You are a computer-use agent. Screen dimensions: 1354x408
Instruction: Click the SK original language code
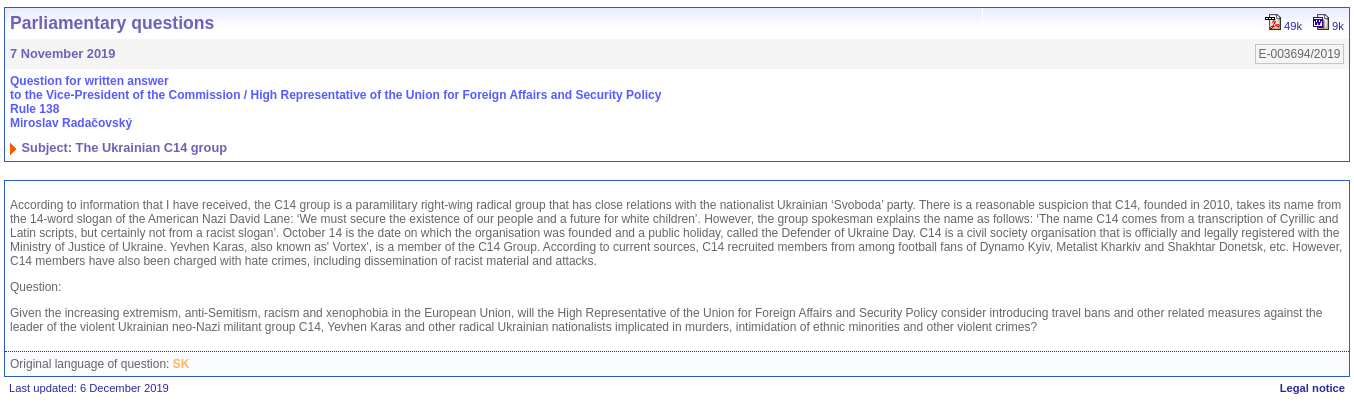click(181, 364)
